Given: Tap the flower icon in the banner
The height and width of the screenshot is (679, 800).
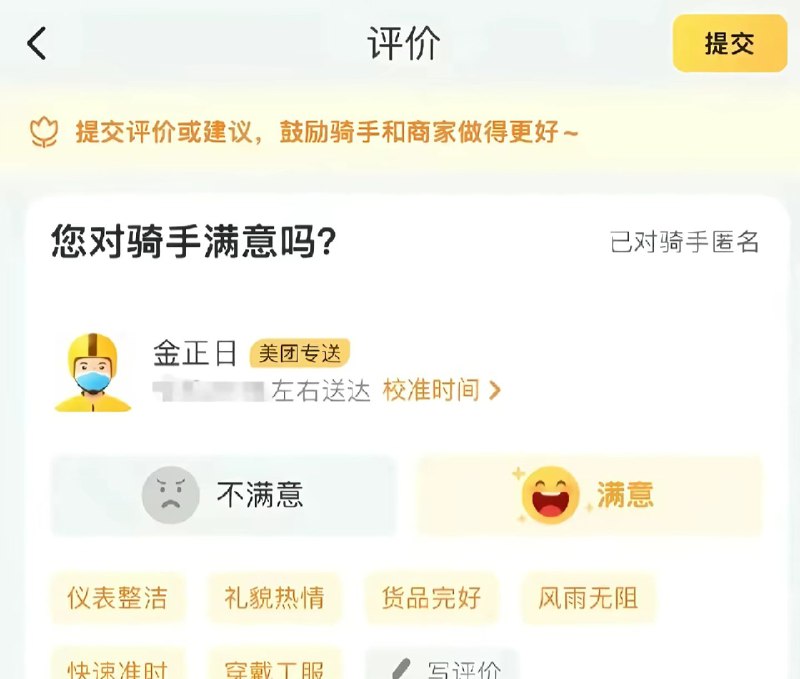Looking at the screenshot, I should (44, 132).
